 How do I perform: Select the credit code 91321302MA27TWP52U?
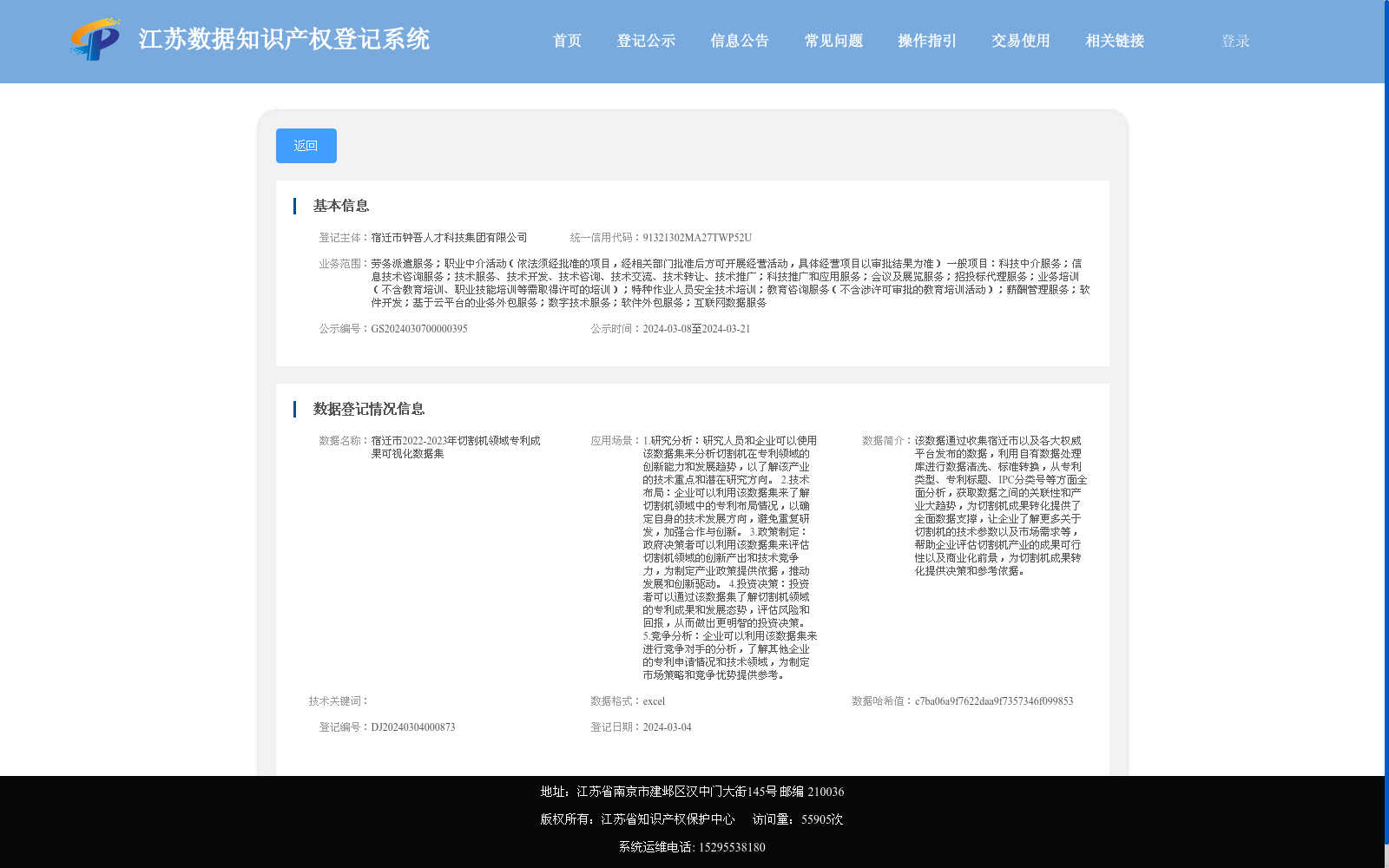coord(697,238)
